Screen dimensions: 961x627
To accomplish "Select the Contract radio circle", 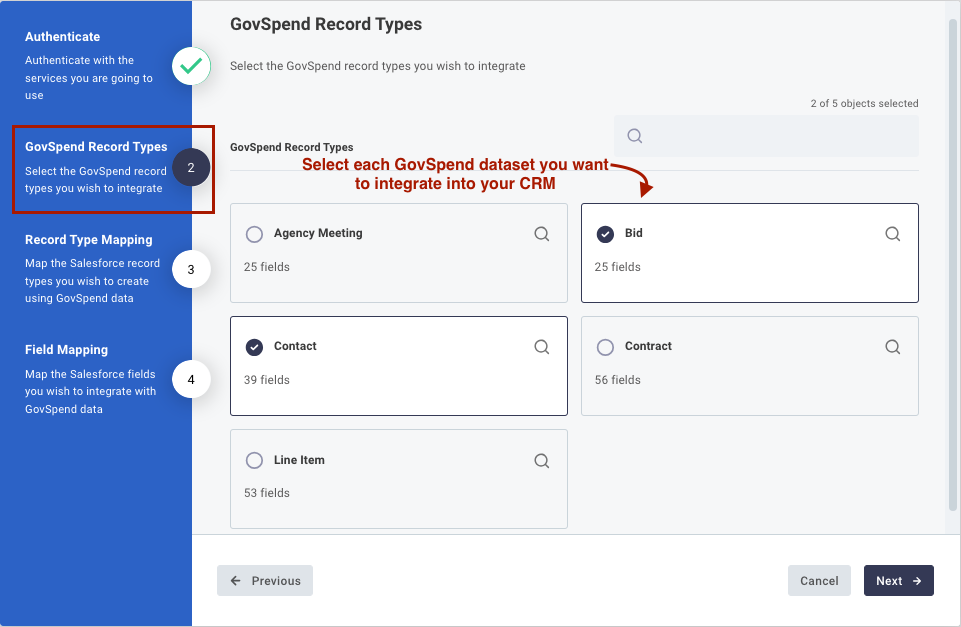I will click(605, 348).
